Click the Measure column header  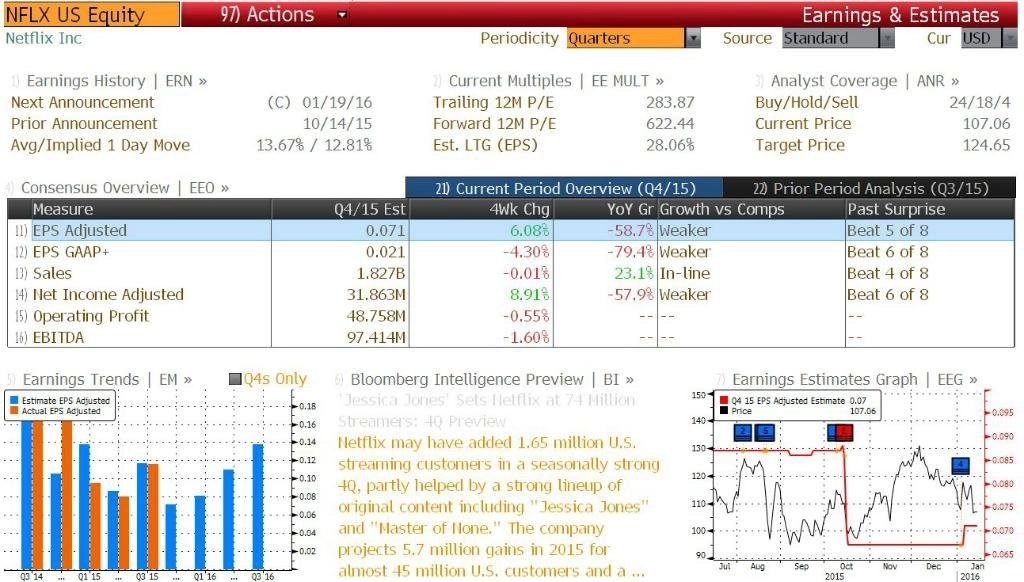coord(151,210)
